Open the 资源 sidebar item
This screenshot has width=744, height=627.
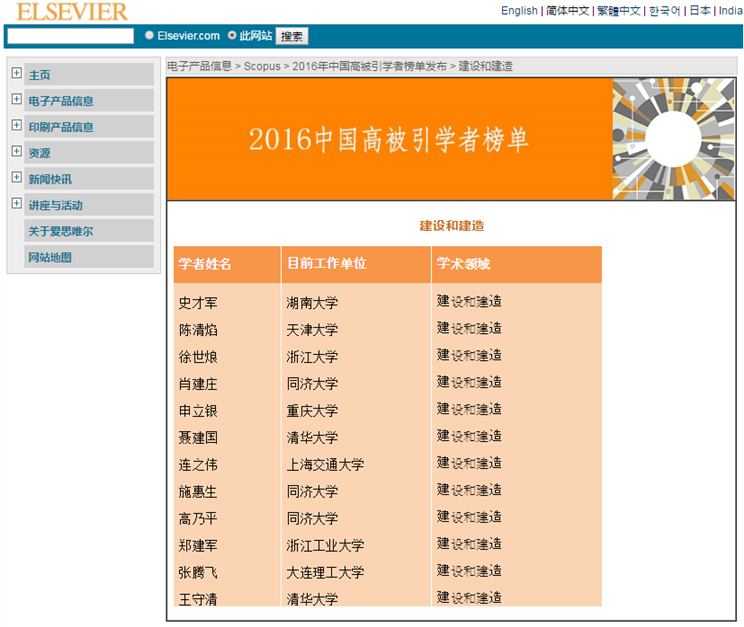[89, 153]
